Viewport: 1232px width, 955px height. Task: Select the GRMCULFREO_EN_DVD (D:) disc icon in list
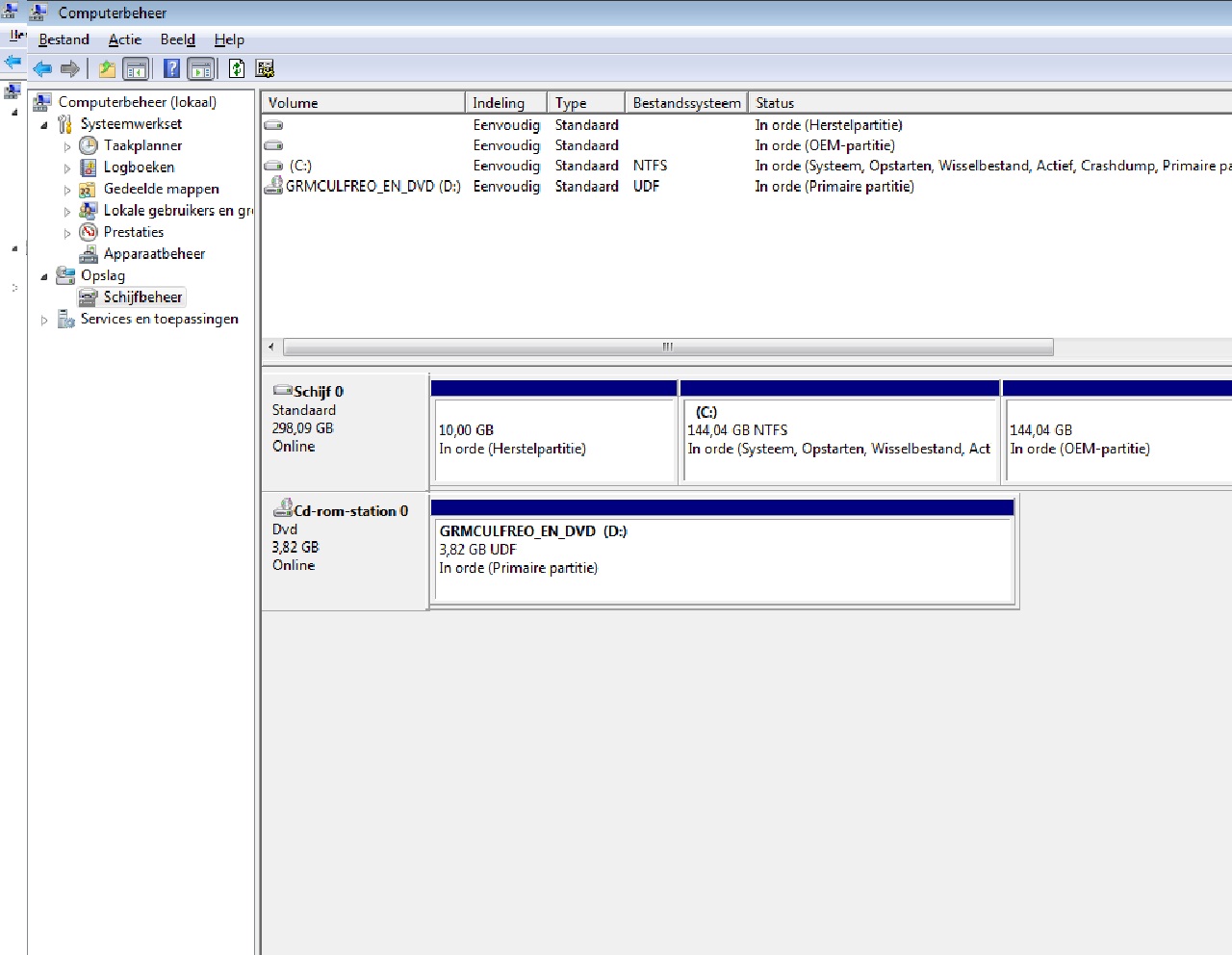pos(273,186)
